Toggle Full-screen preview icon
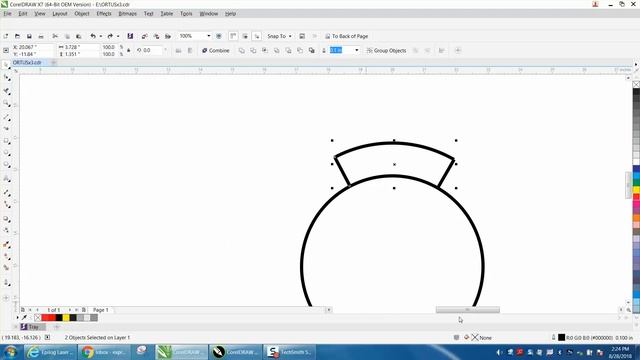 pos(219,36)
